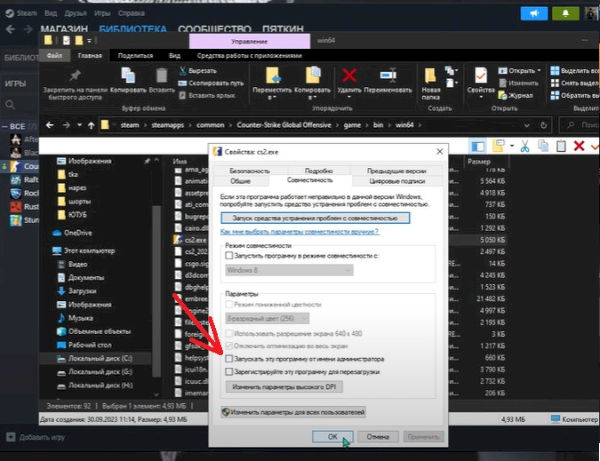The width and height of the screenshot is (600, 461).
Task: Click the navigation pane vertical scrollbar
Action: pos(156,291)
